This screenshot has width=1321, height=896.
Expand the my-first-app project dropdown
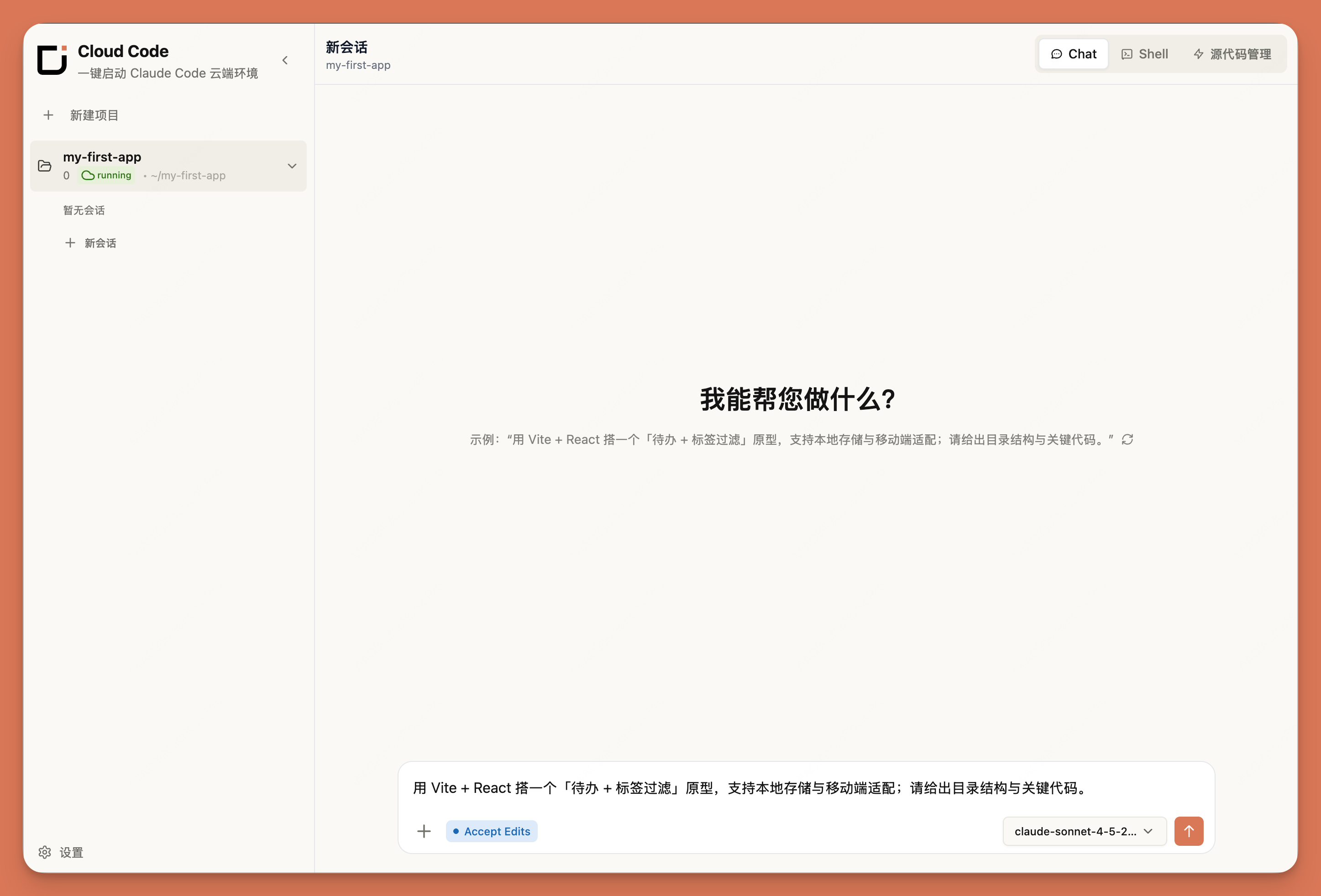click(292, 166)
